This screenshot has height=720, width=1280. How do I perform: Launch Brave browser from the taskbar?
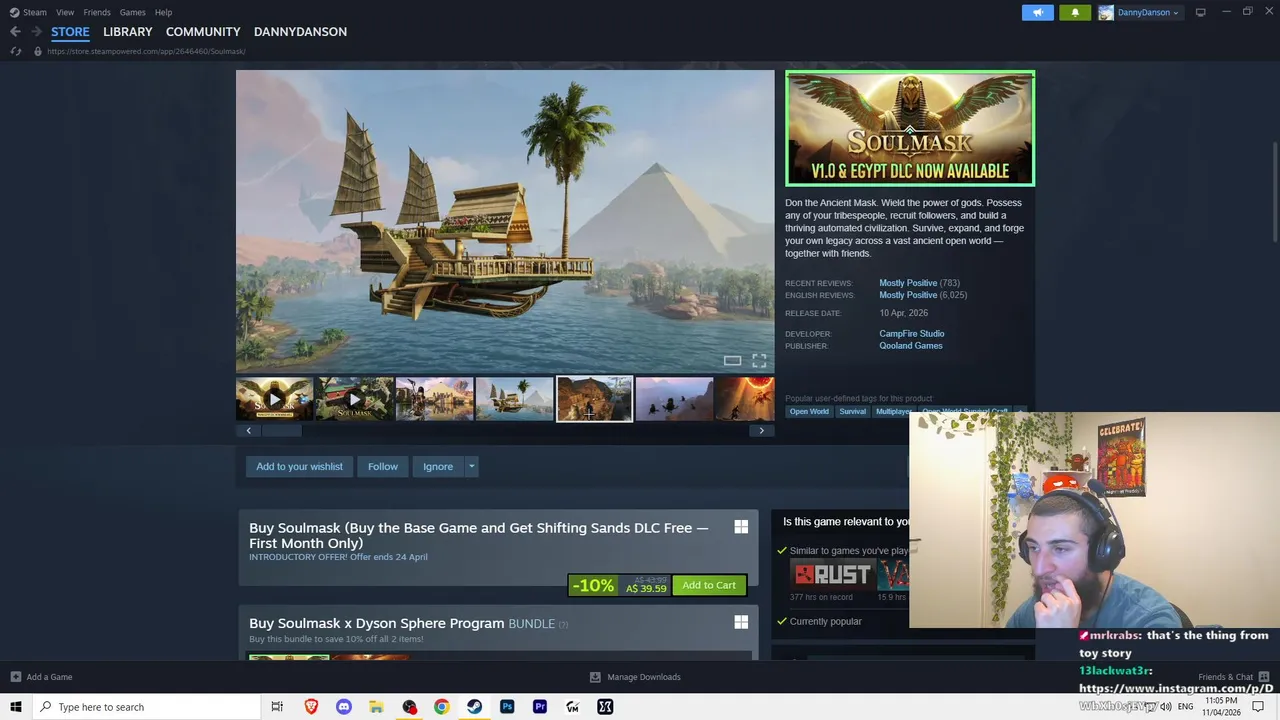click(311, 707)
